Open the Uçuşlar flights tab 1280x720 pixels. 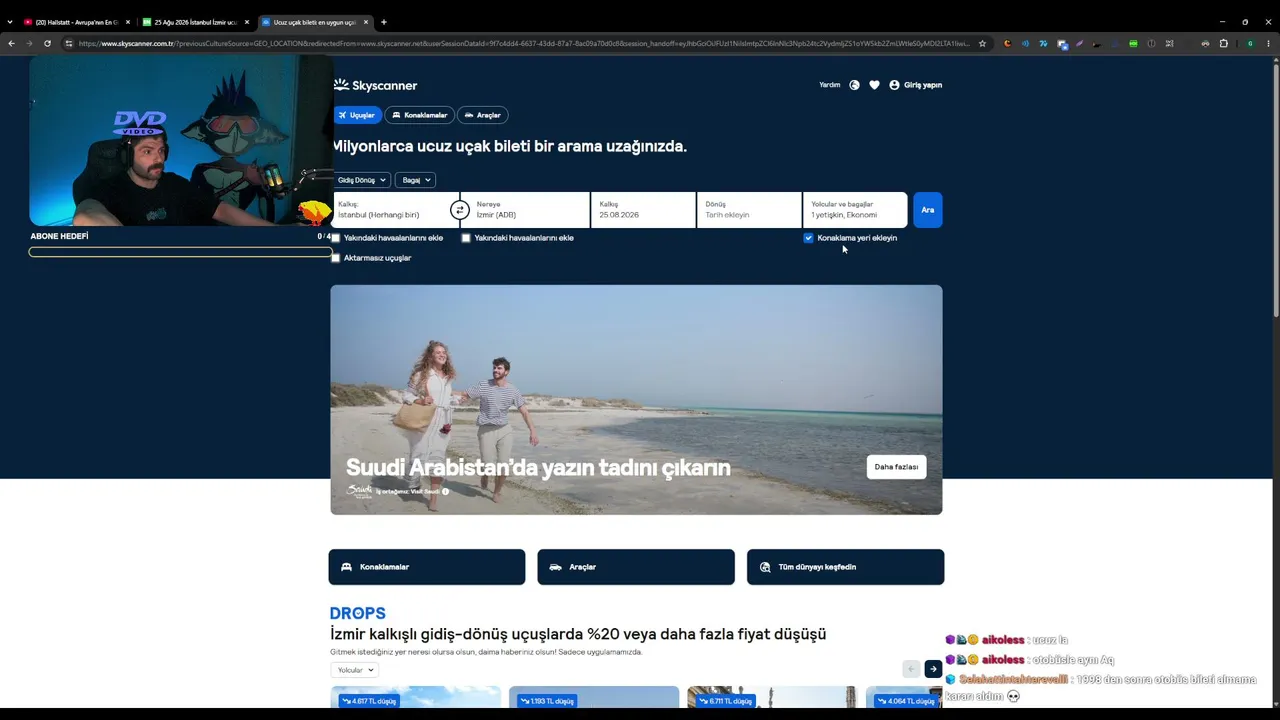click(x=356, y=115)
